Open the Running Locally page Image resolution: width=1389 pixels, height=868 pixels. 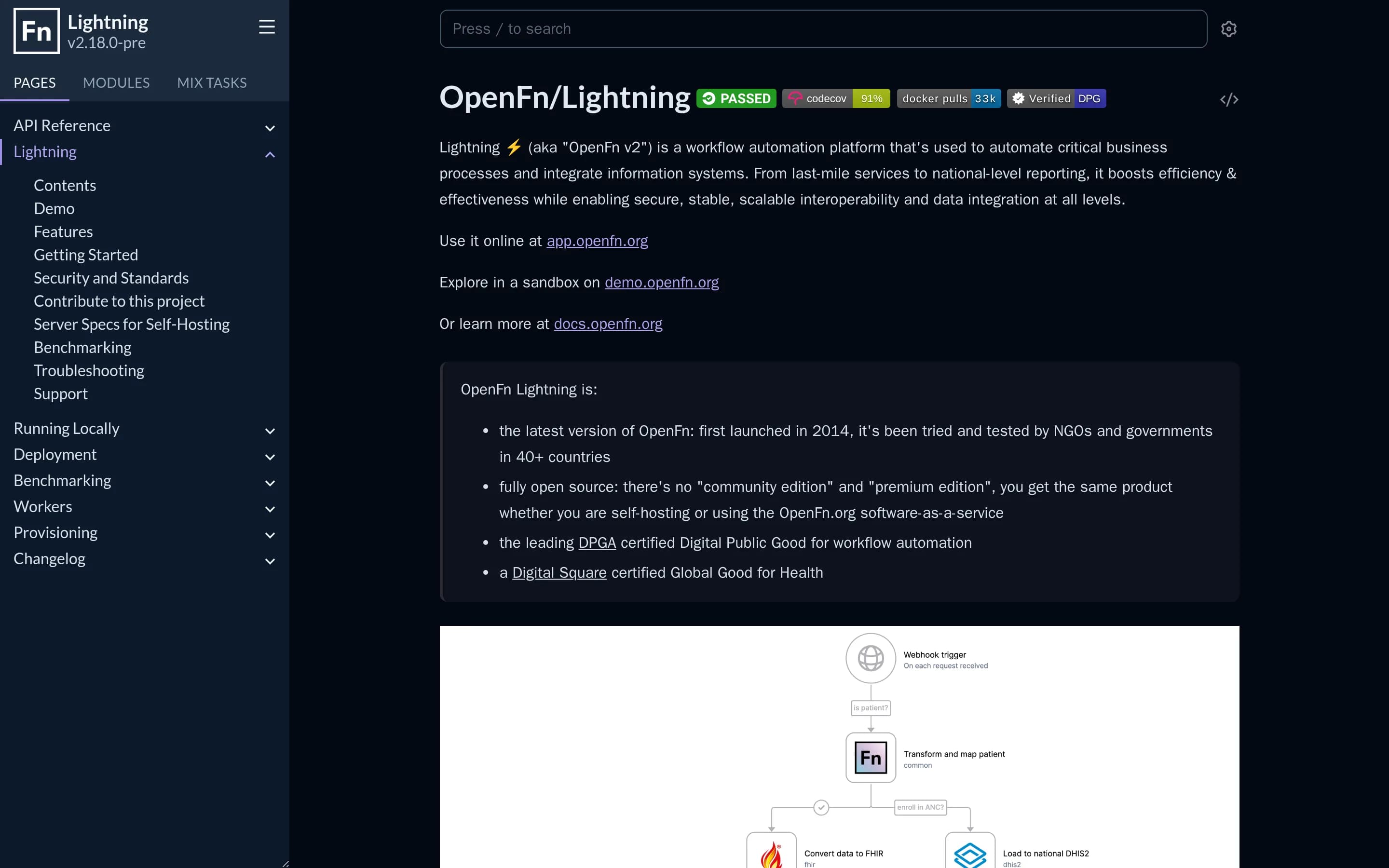[67, 429]
